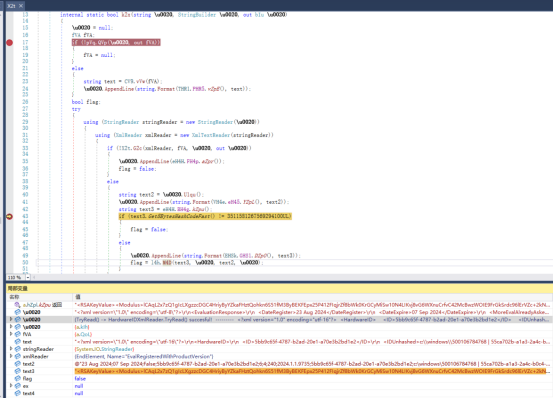Click the stringReader variable icon
This screenshot has height=399, width=553.
[x=17, y=349]
